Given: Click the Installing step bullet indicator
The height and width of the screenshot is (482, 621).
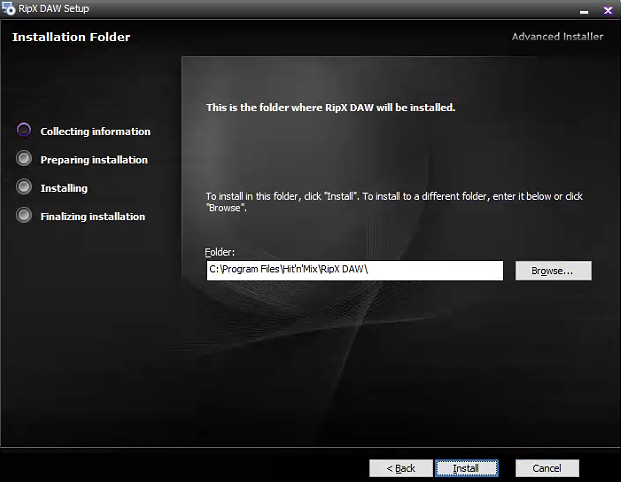Looking at the screenshot, I should tap(24, 187).
